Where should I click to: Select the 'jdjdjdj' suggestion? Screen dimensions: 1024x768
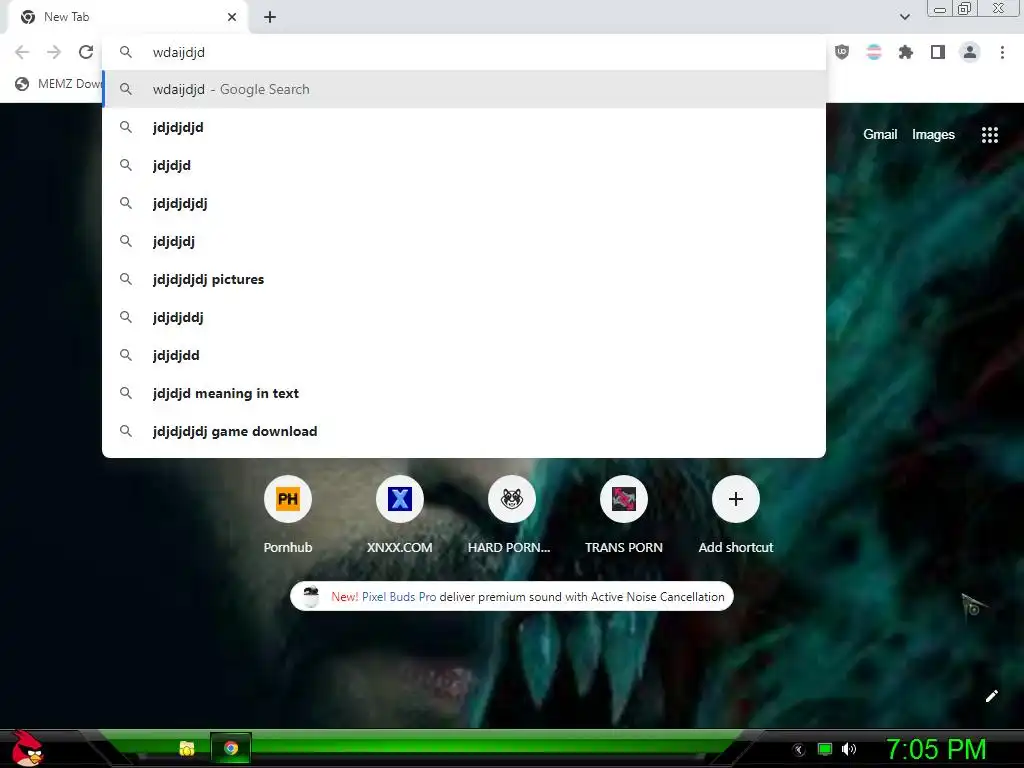click(464, 241)
